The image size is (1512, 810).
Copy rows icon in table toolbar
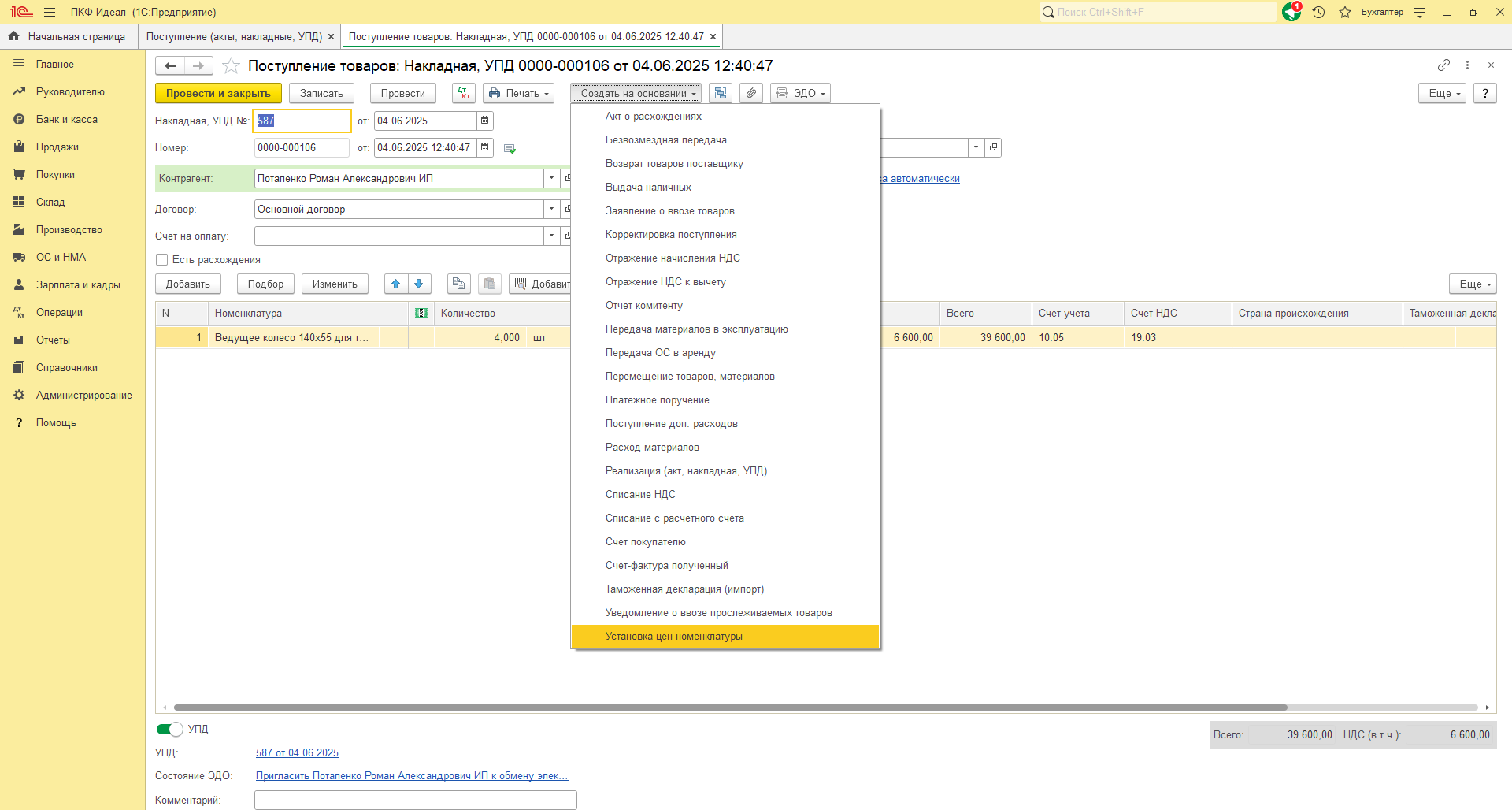coord(459,284)
